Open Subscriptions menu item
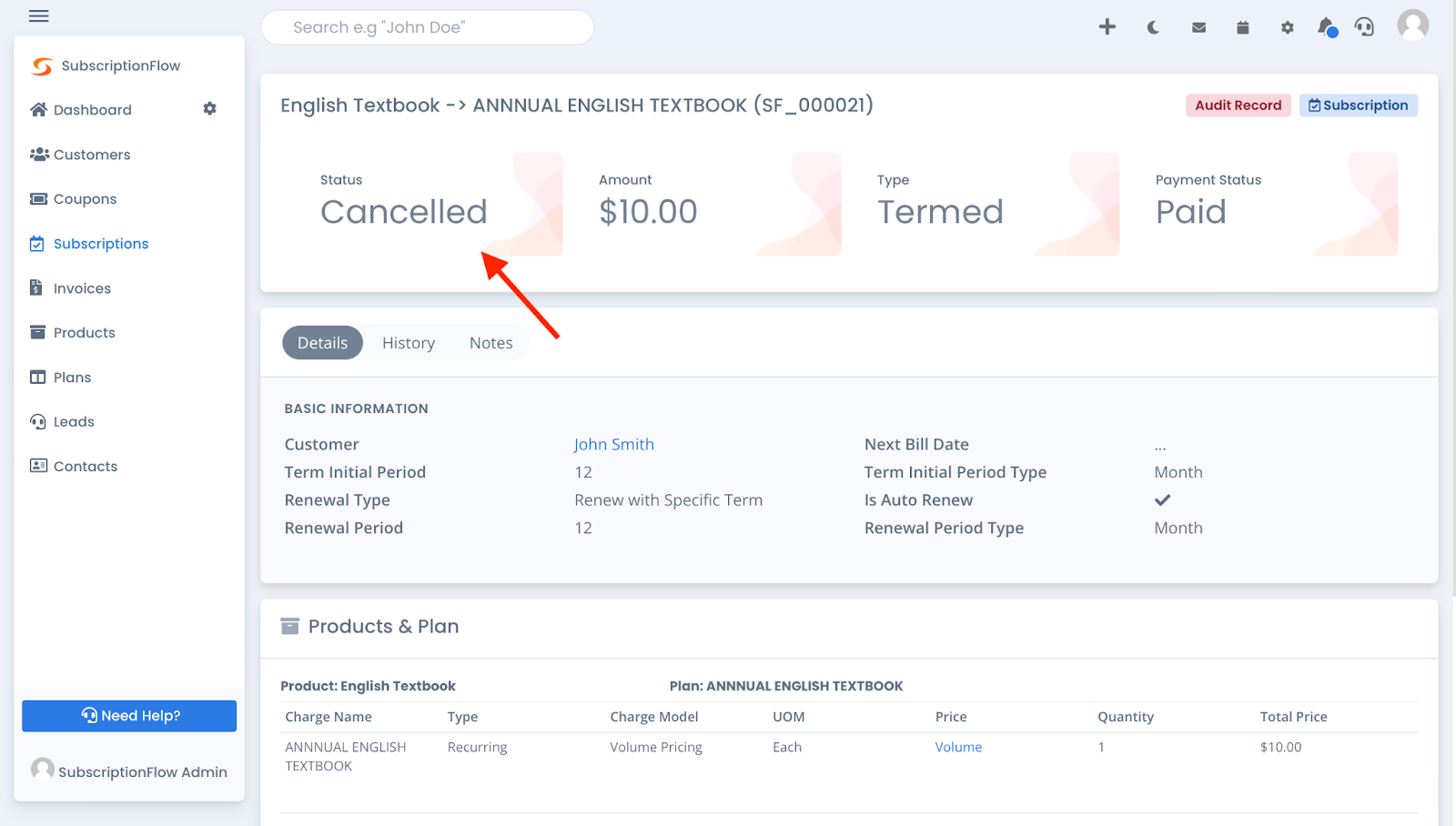1456x826 pixels. (x=101, y=244)
